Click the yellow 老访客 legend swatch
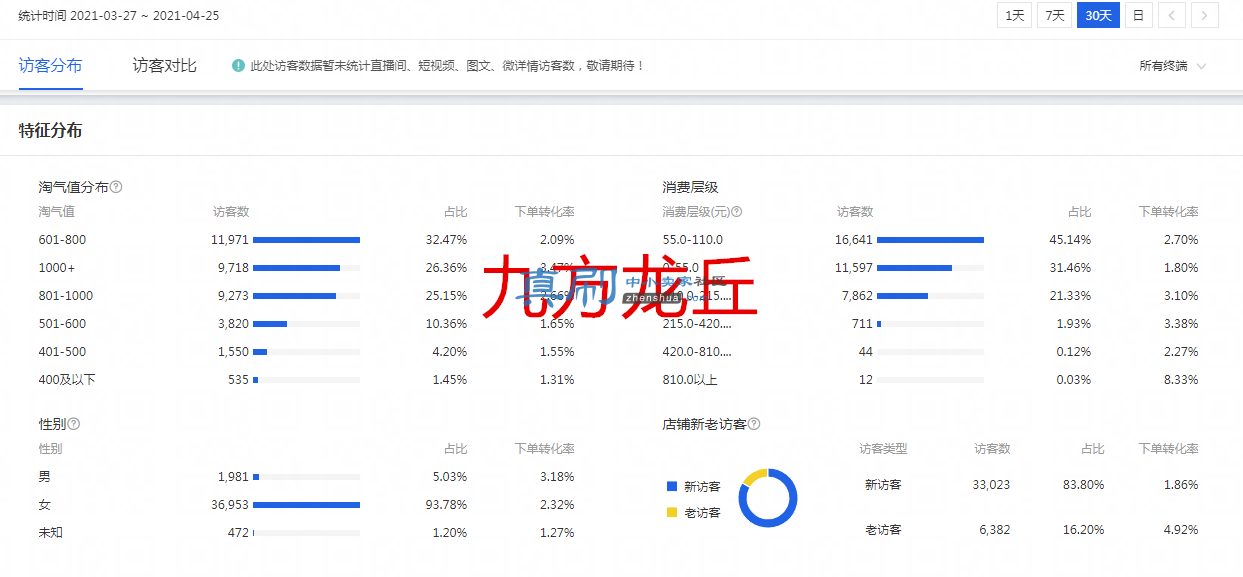 coord(672,513)
